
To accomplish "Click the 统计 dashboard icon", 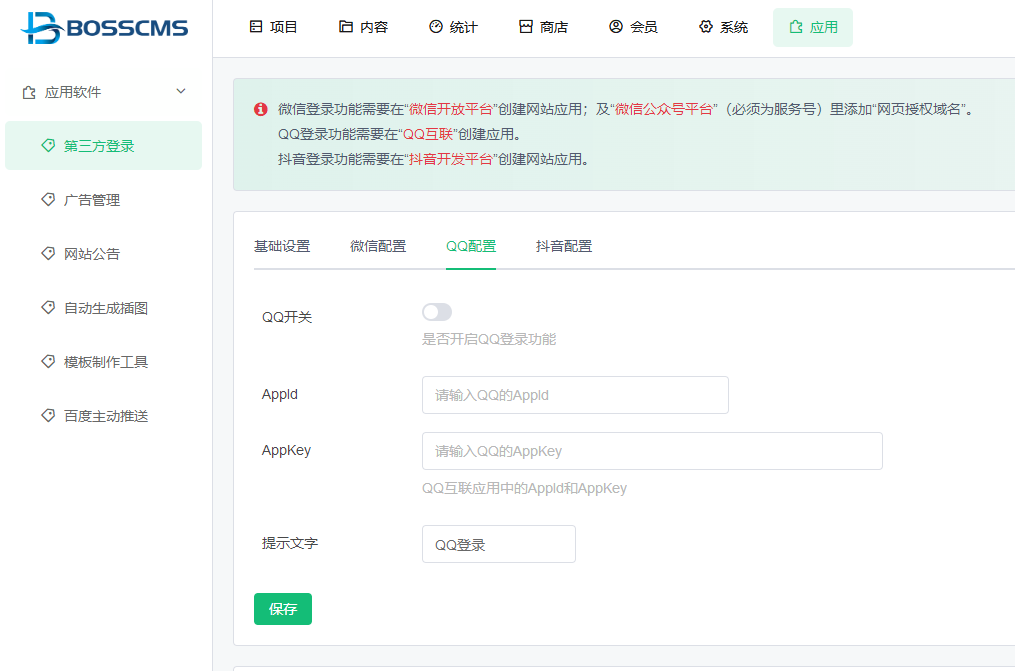I will (x=436, y=27).
